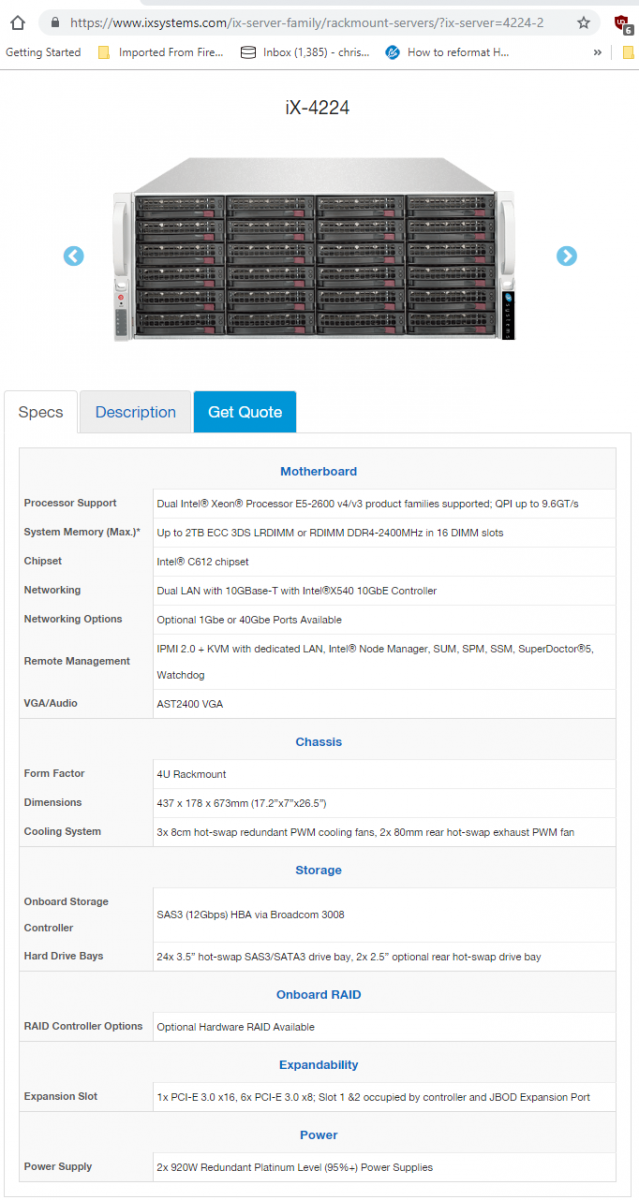
Task: Click the Networking Options label
Action: (73, 619)
